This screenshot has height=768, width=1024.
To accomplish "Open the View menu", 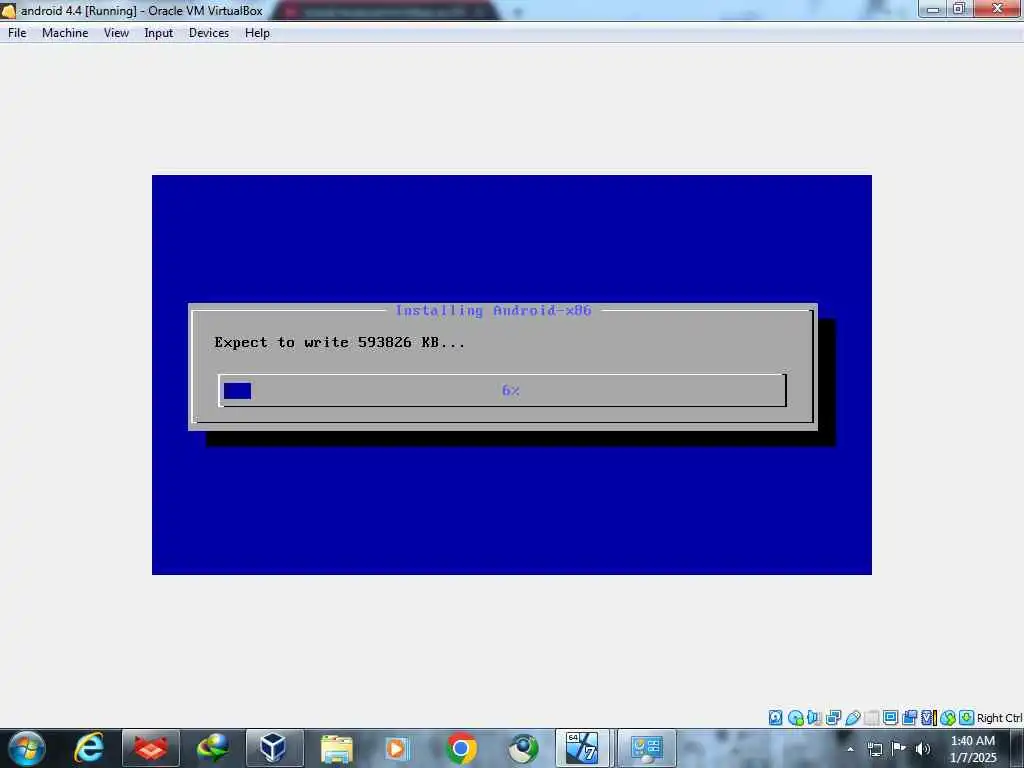I will pos(116,33).
